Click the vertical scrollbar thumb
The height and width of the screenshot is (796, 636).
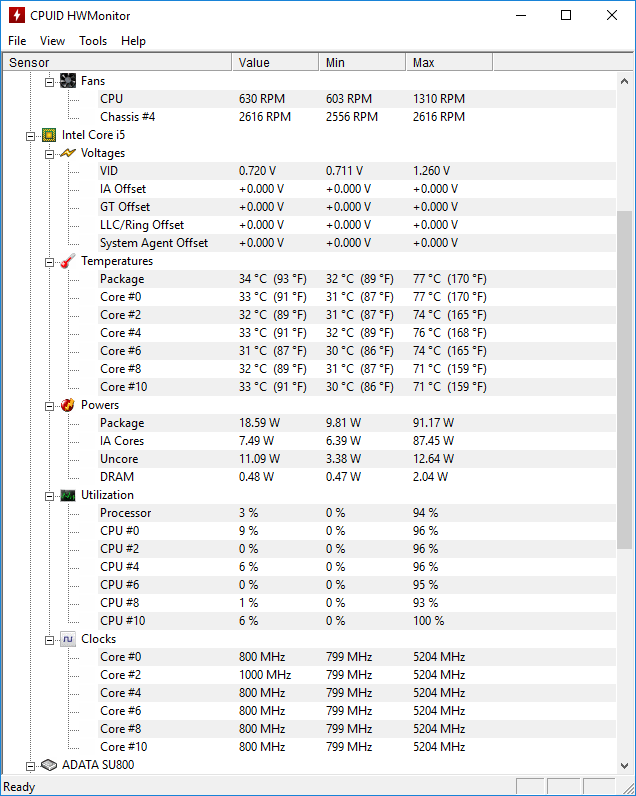[x=624, y=380]
